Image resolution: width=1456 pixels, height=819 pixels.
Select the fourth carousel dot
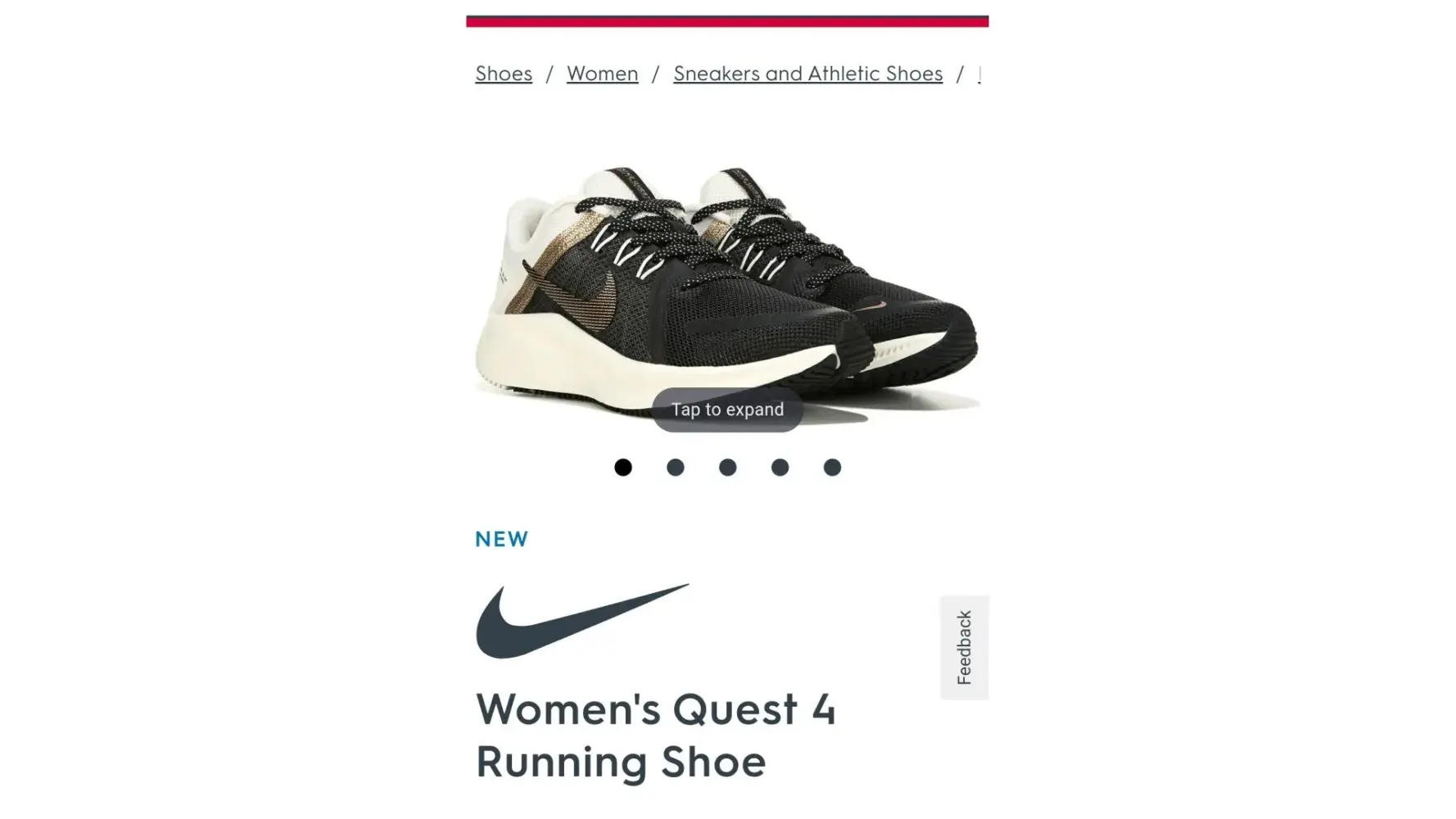(x=780, y=468)
